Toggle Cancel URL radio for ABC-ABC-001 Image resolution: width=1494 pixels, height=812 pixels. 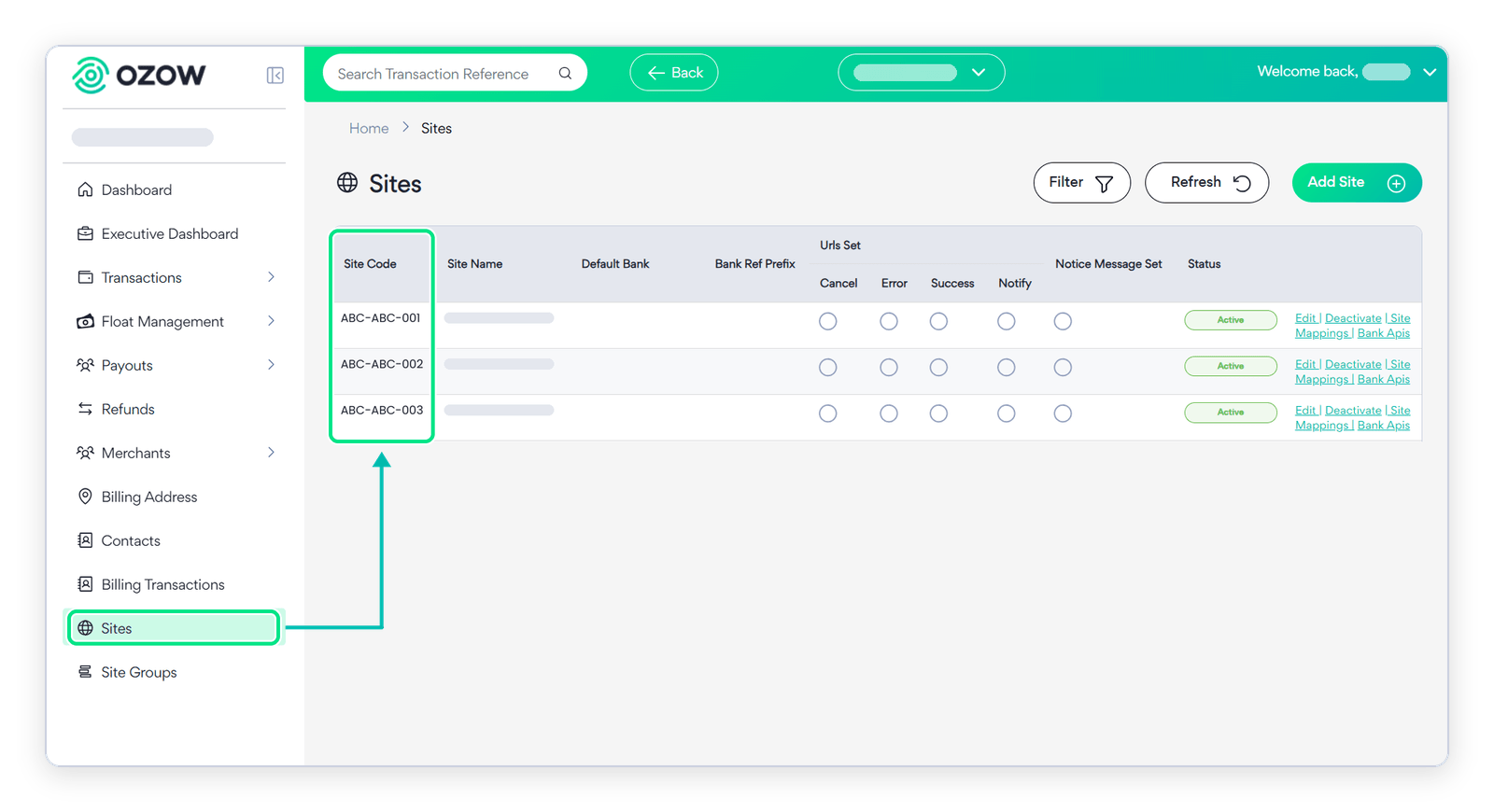[x=828, y=321]
